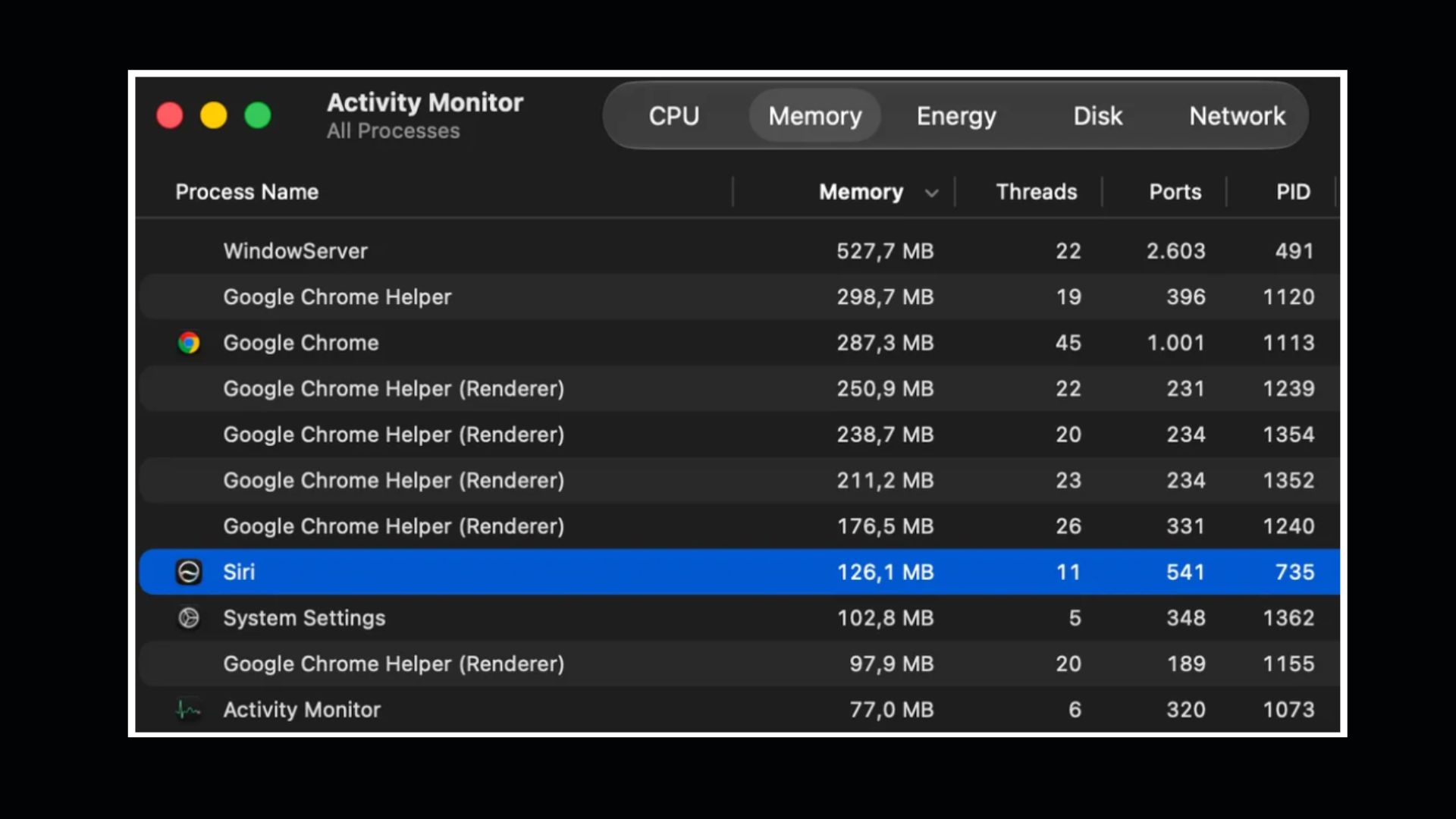Sort by the Ports column header

[x=1175, y=192]
